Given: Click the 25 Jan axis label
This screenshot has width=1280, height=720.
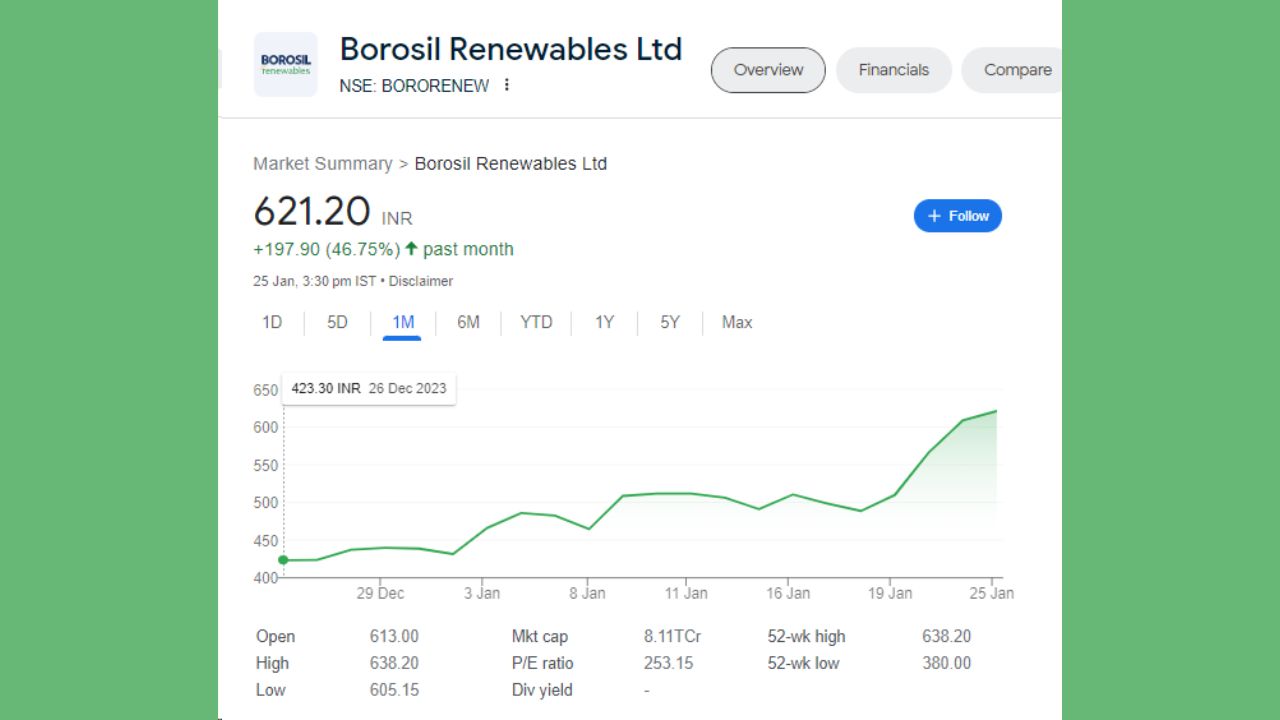Looking at the screenshot, I should 991,593.
